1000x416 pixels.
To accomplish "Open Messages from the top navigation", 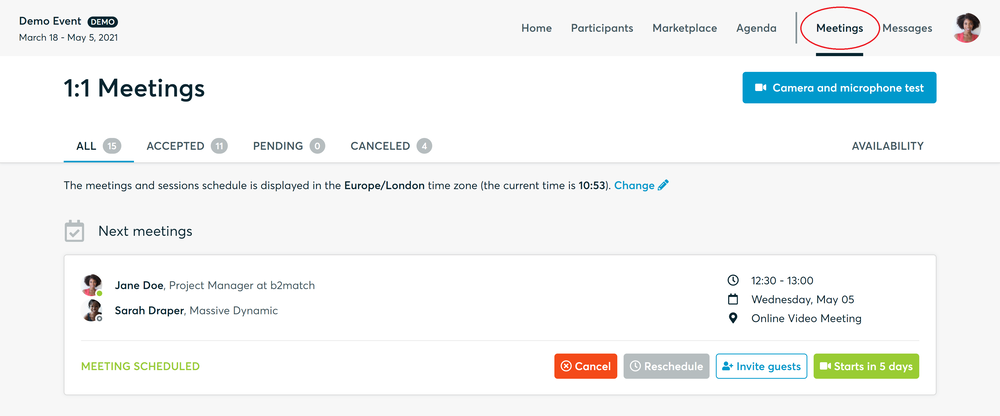I will (907, 28).
